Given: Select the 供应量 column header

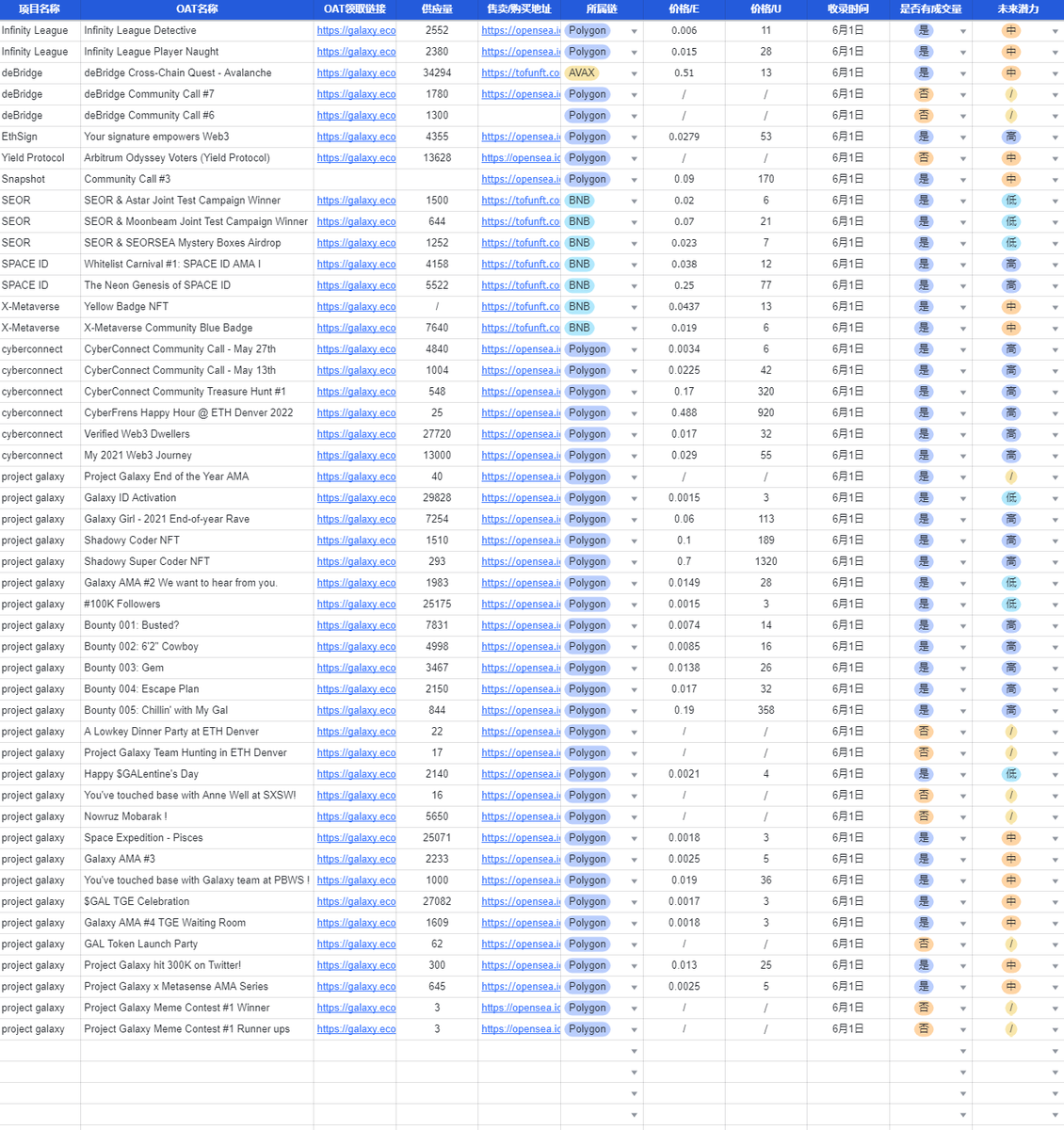Looking at the screenshot, I should 437,9.
